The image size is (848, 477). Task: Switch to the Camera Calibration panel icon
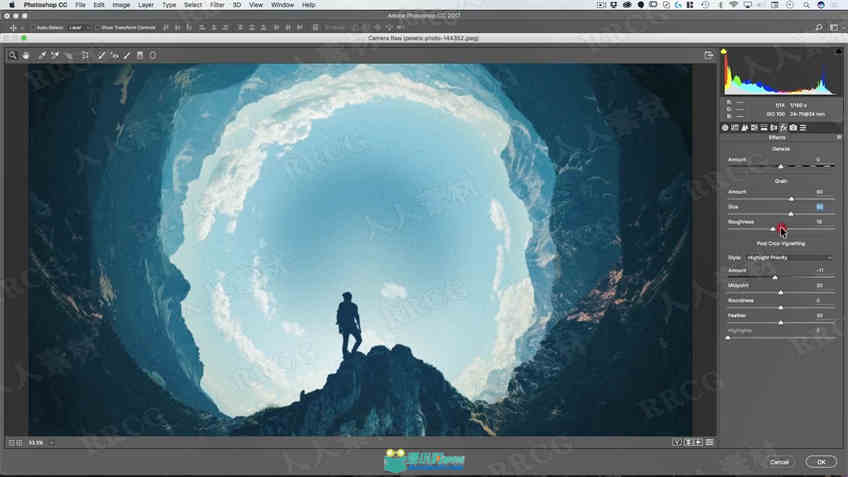pos(793,128)
